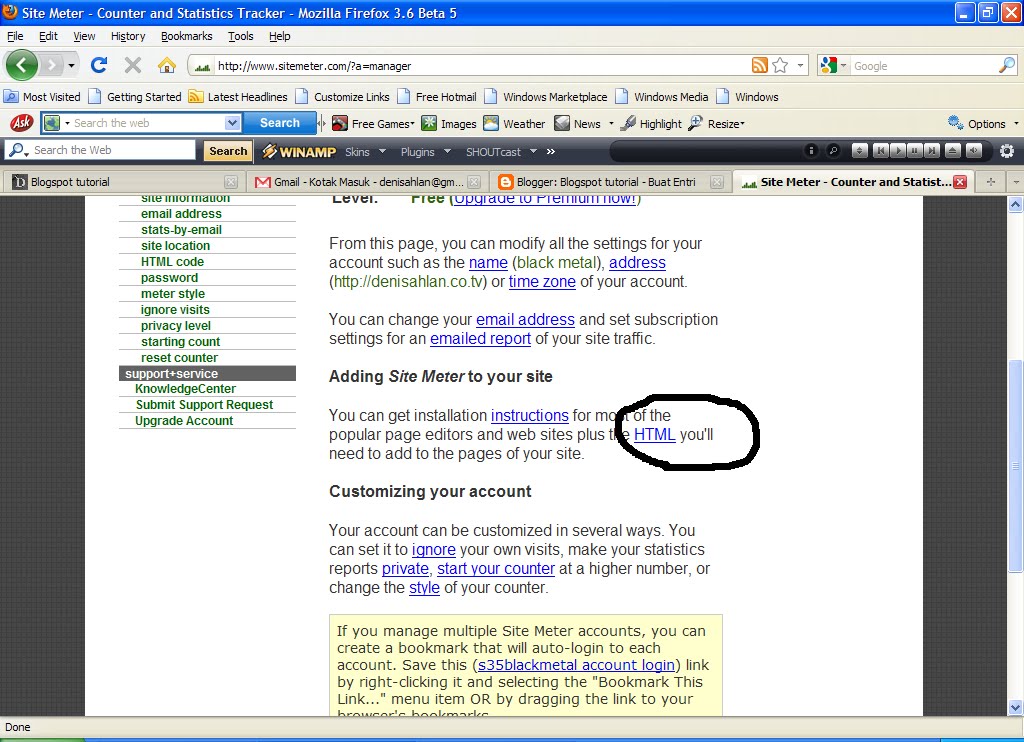Go to the Home page icon
The image size is (1024, 742).
click(167, 65)
